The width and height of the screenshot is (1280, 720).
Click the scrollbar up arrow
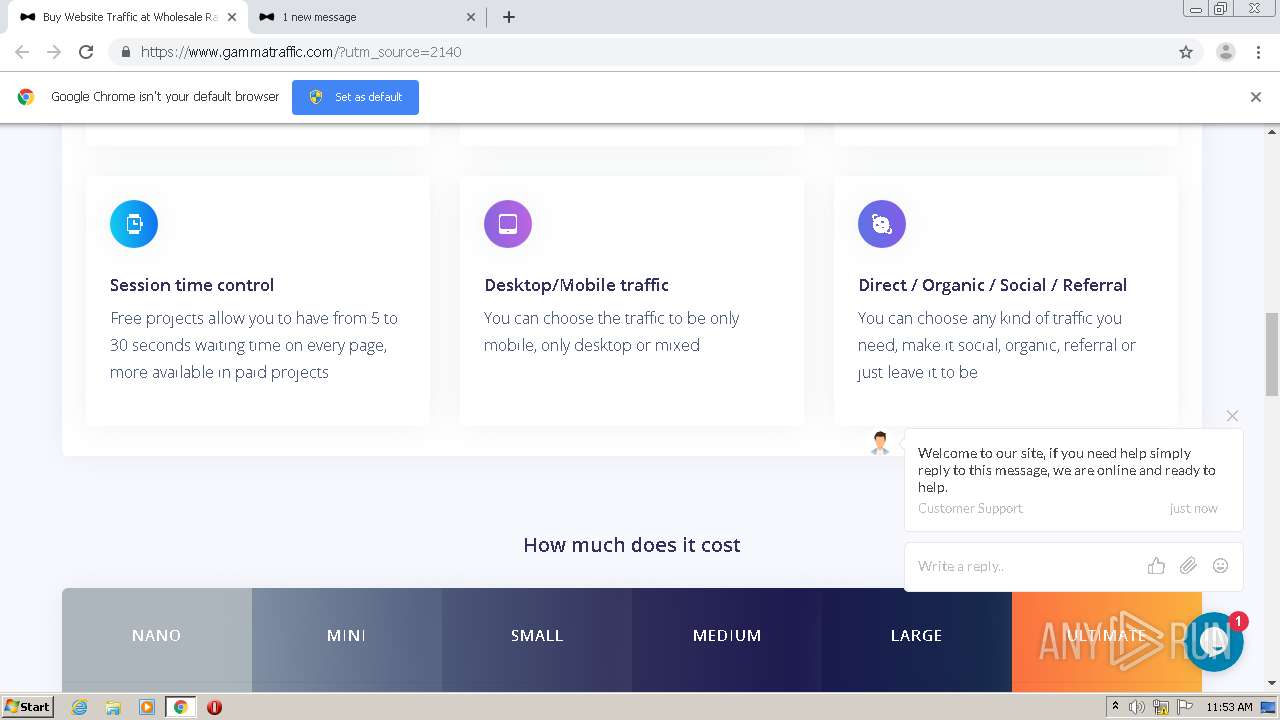pyautogui.click(x=1272, y=131)
